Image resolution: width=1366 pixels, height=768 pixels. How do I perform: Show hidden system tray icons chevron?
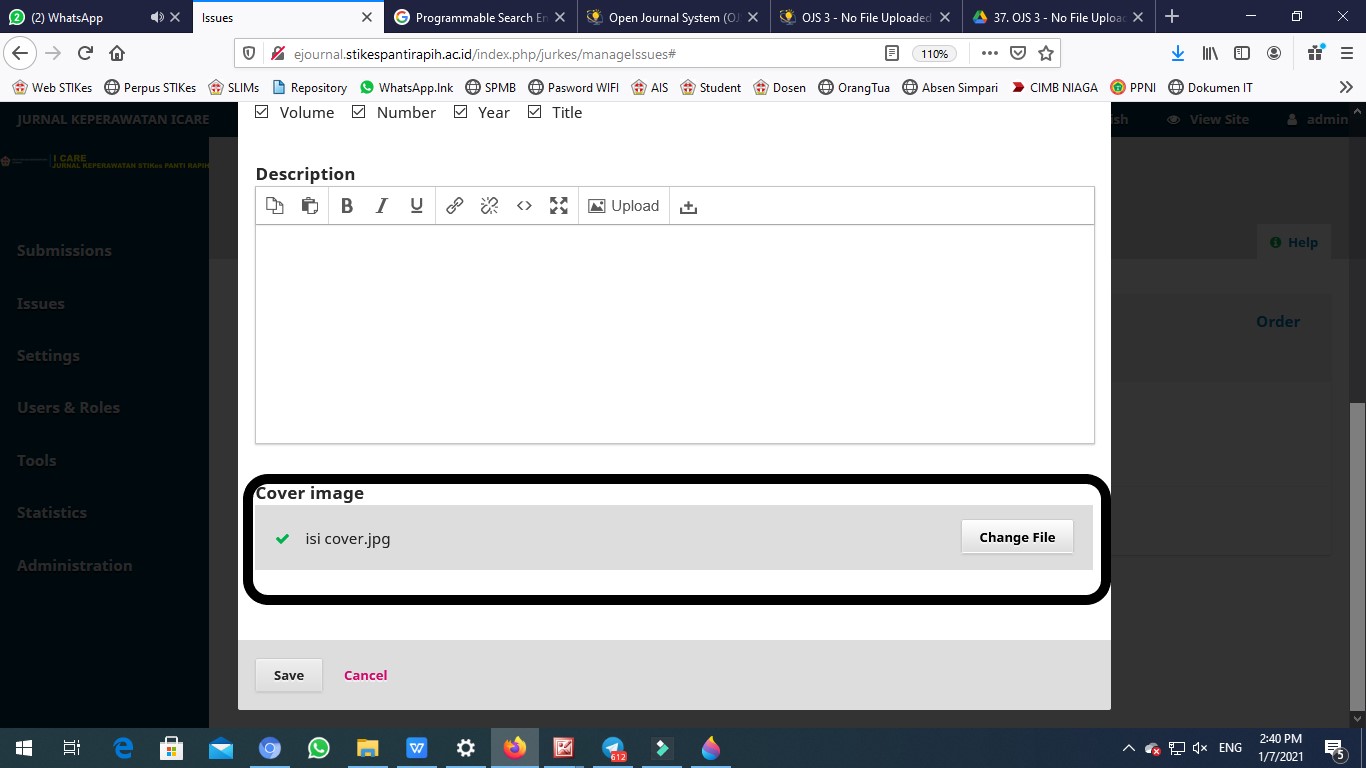coord(1129,748)
